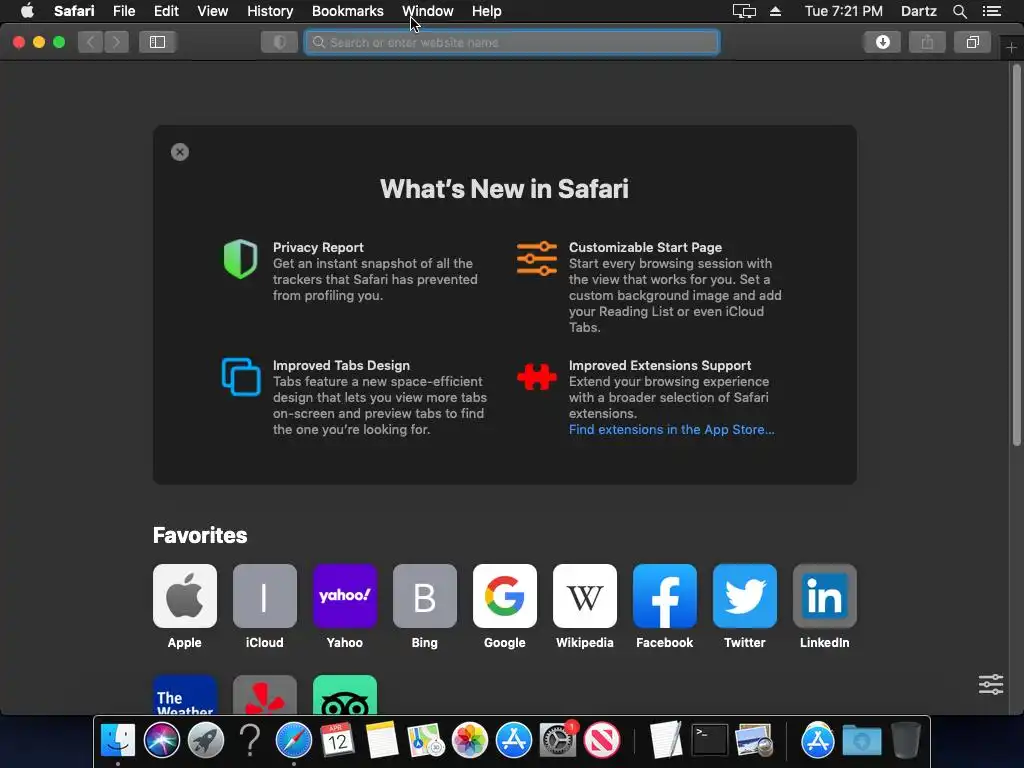
Task: Click the Improved Tabs Design heading
Action: 341,366
